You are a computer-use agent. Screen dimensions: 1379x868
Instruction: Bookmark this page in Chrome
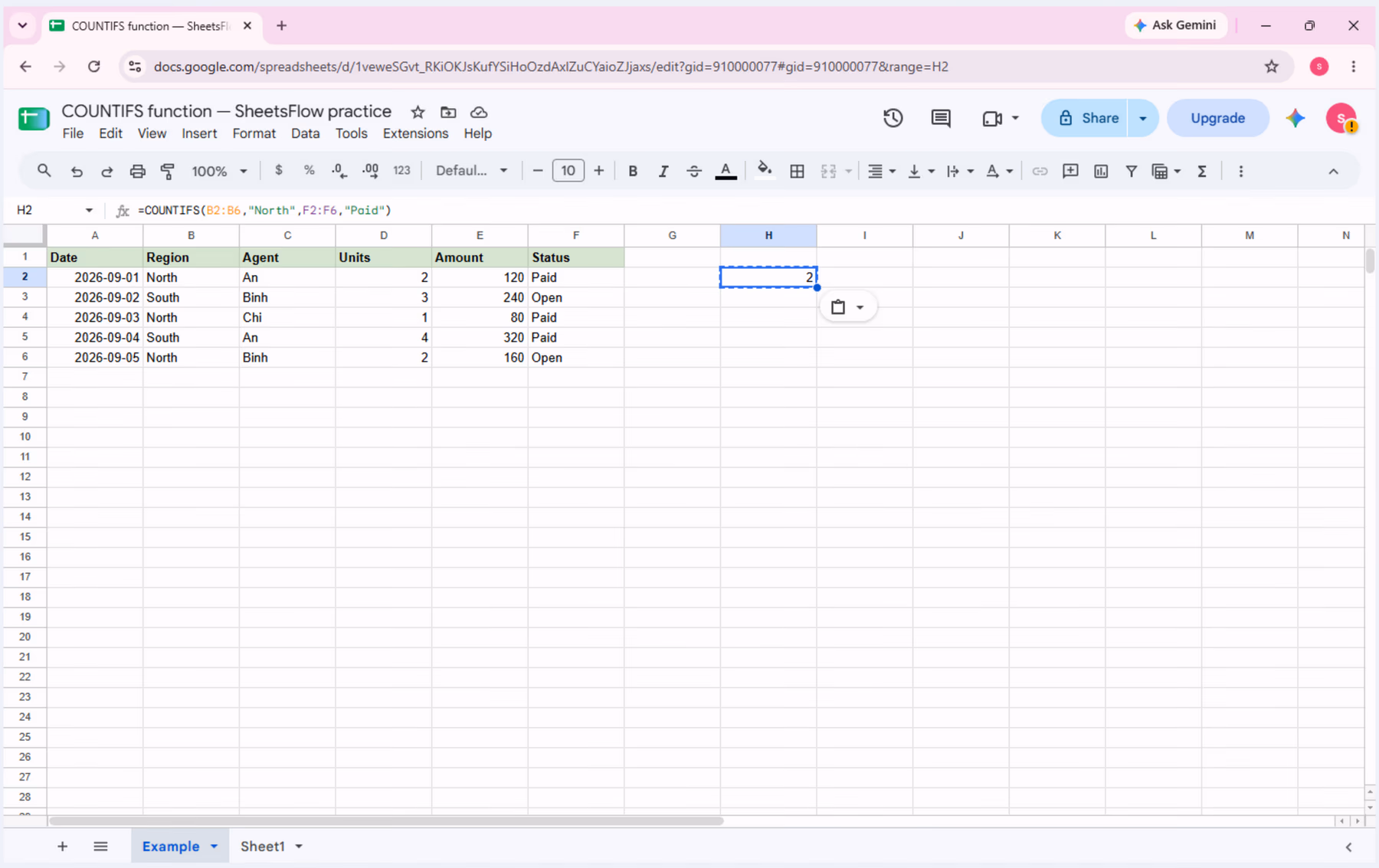click(x=1272, y=67)
